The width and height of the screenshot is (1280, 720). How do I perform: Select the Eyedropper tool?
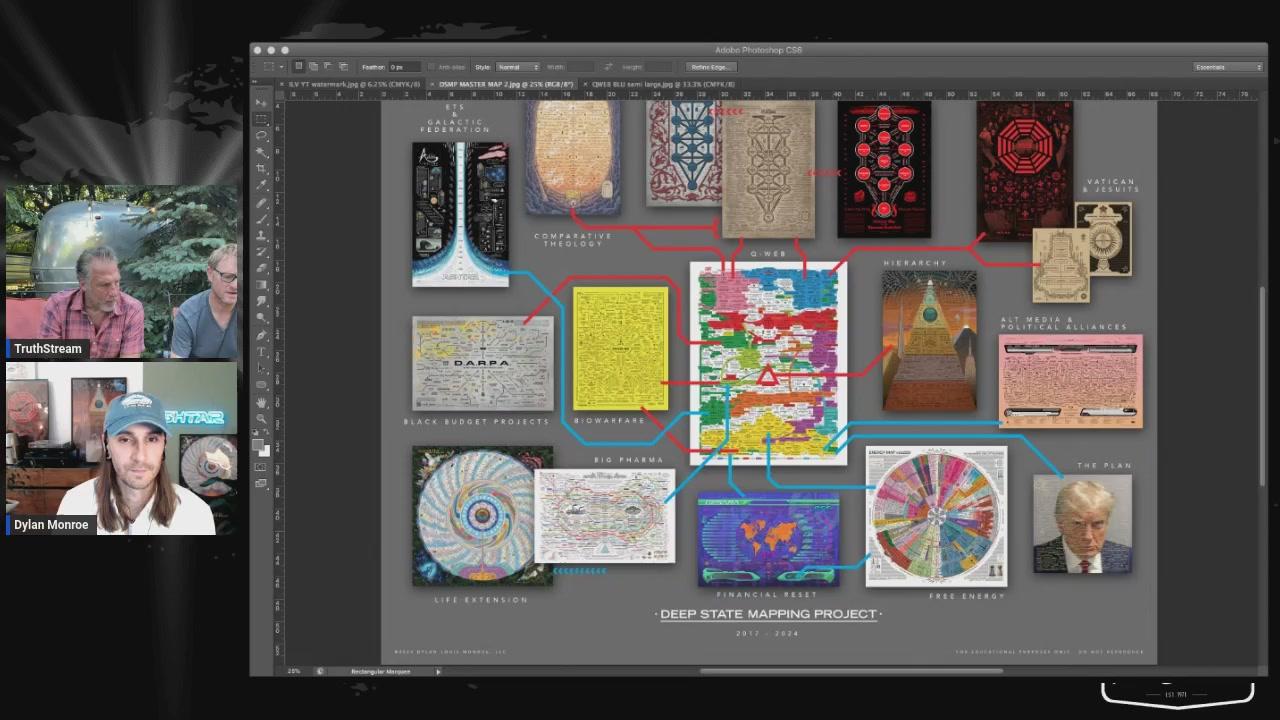261,186
